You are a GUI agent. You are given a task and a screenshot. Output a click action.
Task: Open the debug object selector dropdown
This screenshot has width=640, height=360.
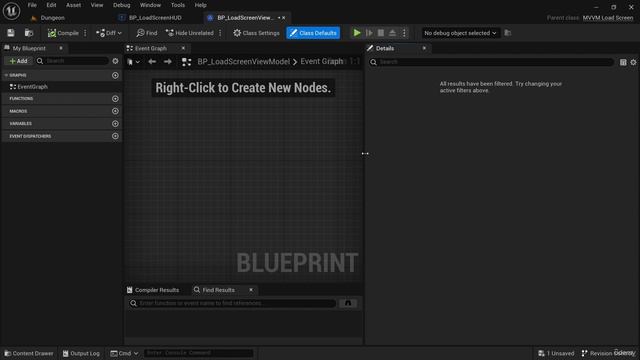click(x=460, y=33)
